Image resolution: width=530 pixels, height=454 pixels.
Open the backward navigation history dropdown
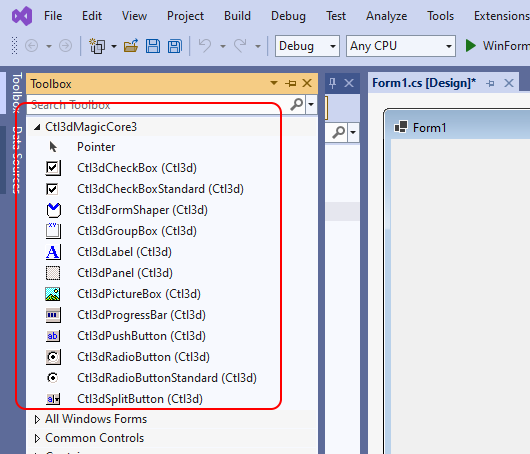point(49,46)
